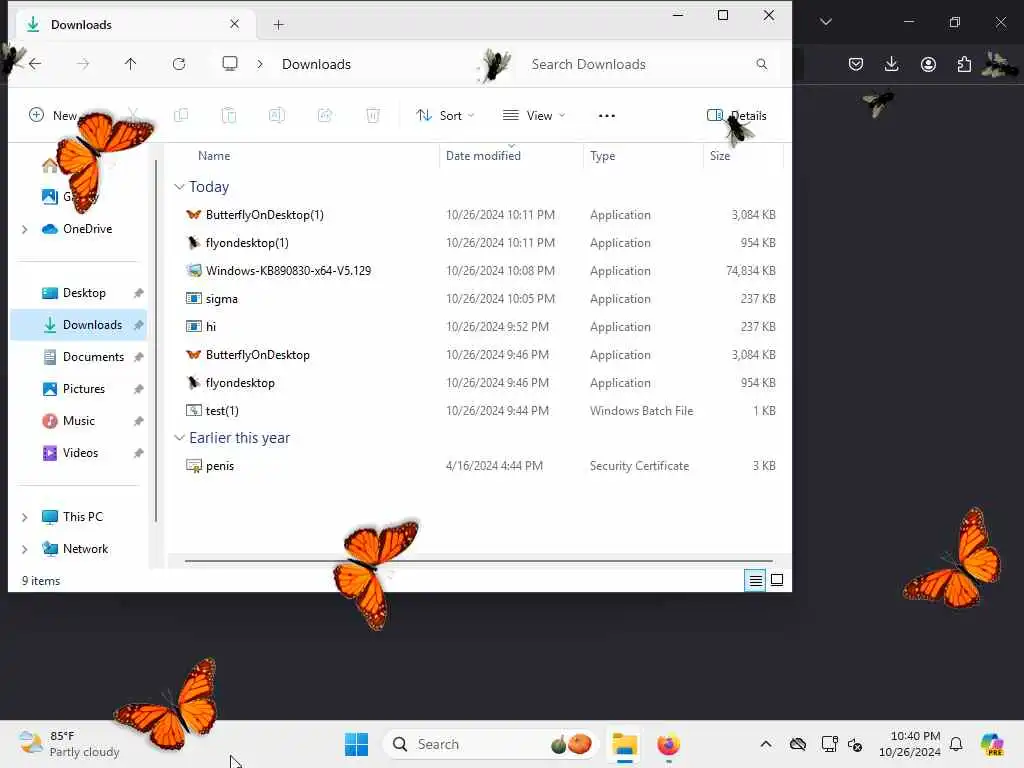Viewport: 1024px width, 768px height.
Task: Sort by the Type column header
Action: coord(603,155)
